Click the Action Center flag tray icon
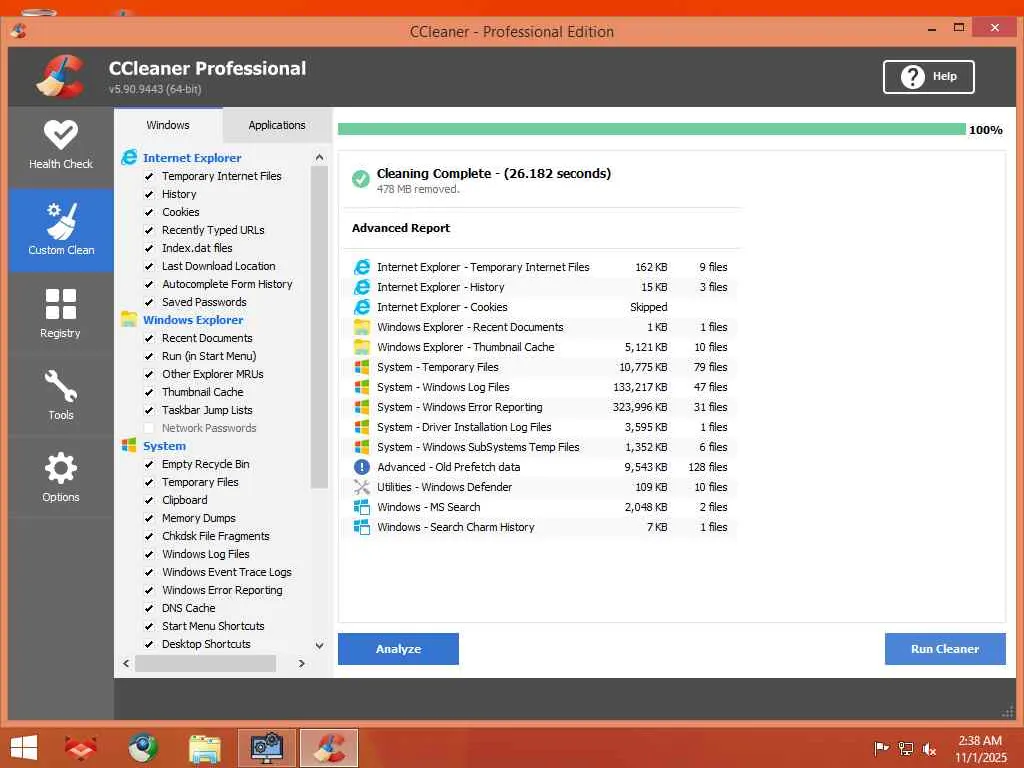The image size is (1024, 768). (x=882, y=749)
